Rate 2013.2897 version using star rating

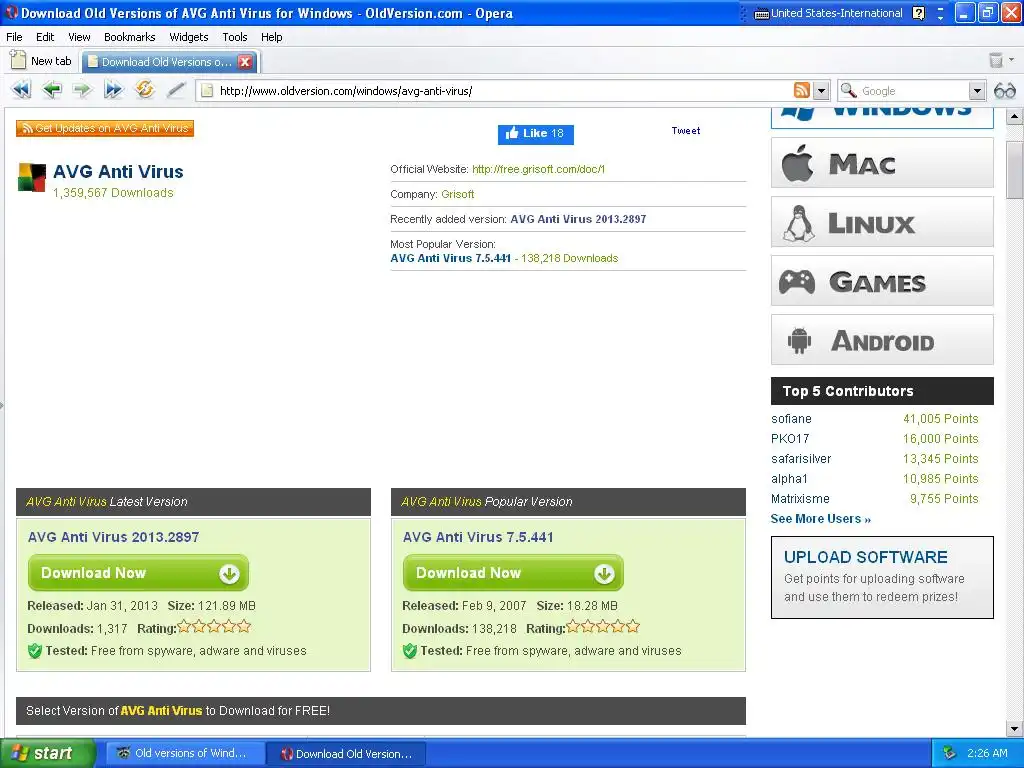[x=214, y=627]
